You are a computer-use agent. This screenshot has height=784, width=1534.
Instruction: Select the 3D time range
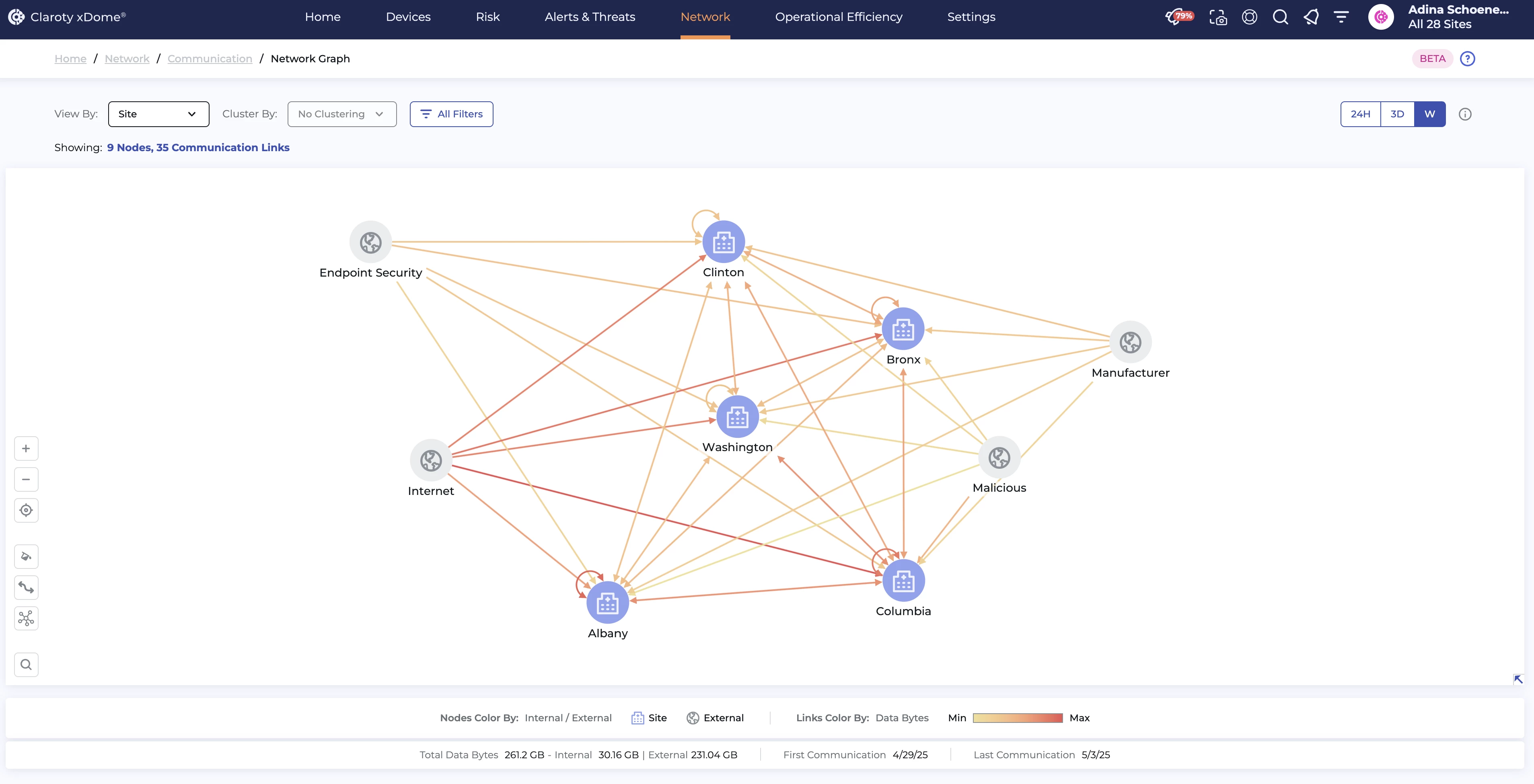[1397, 114]
